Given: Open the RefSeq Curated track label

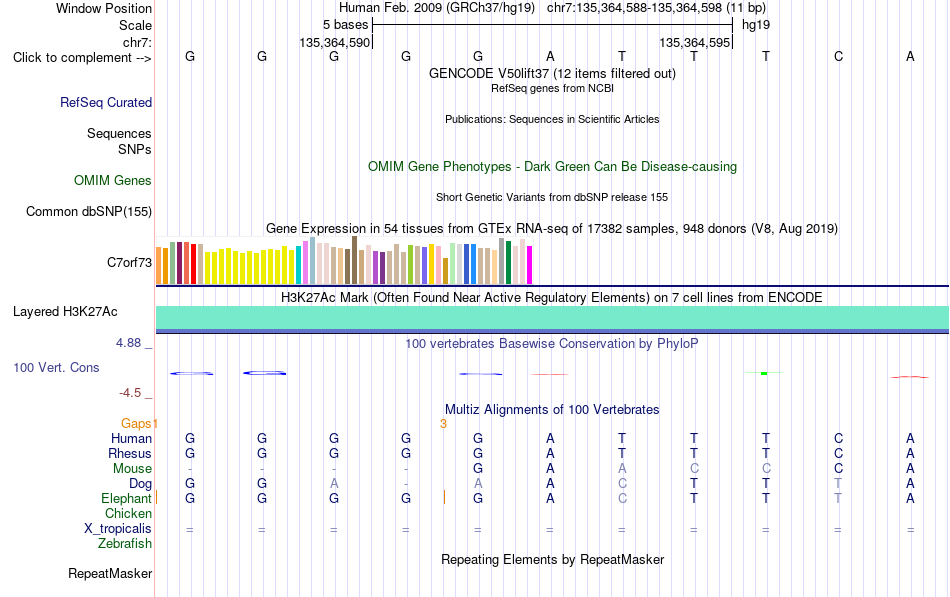Looking at the screenshot, I should 106,102.
